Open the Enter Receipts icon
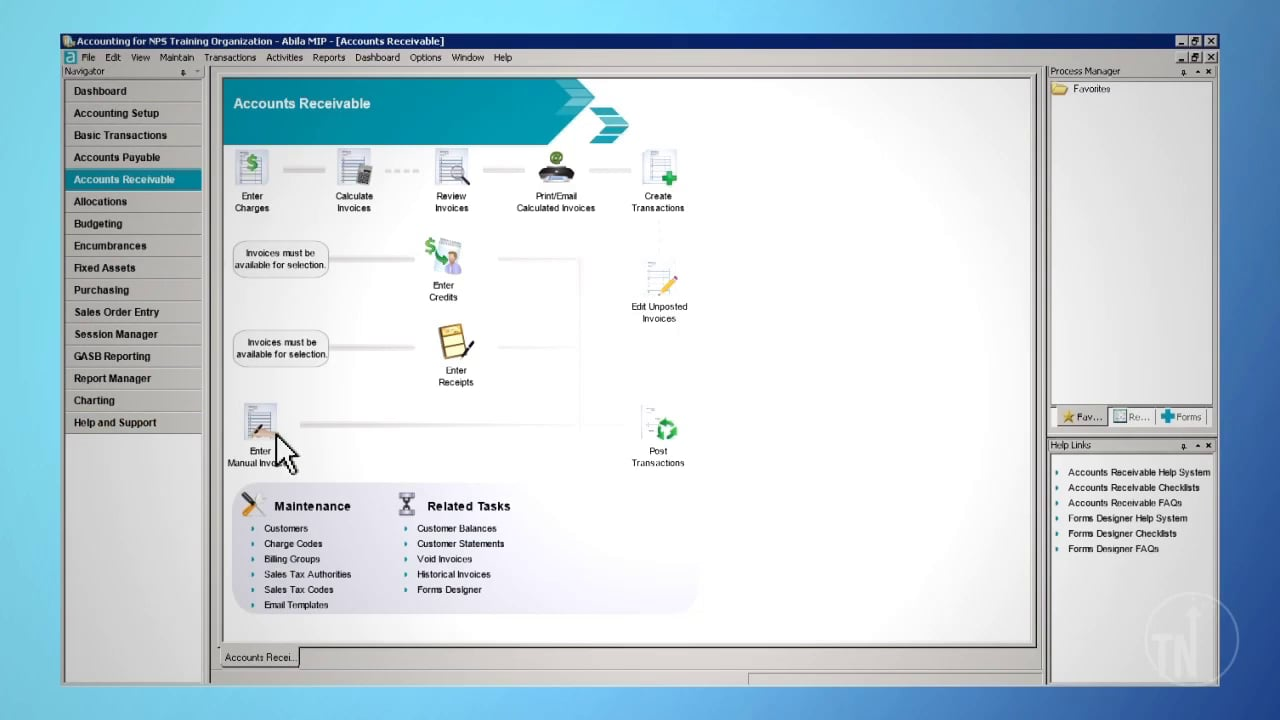 pos(455,343)
